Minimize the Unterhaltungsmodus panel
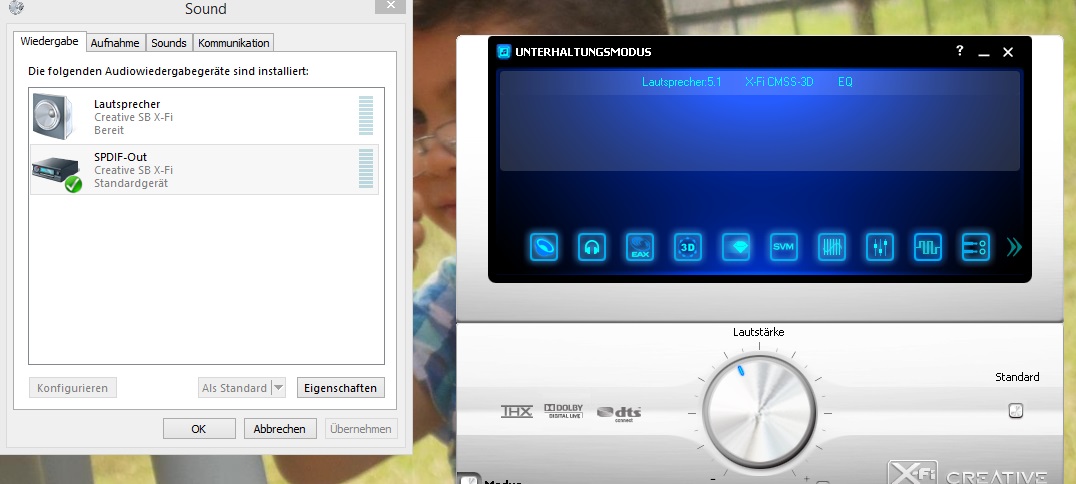This screenshot has width=1076, height=484. 984,52
